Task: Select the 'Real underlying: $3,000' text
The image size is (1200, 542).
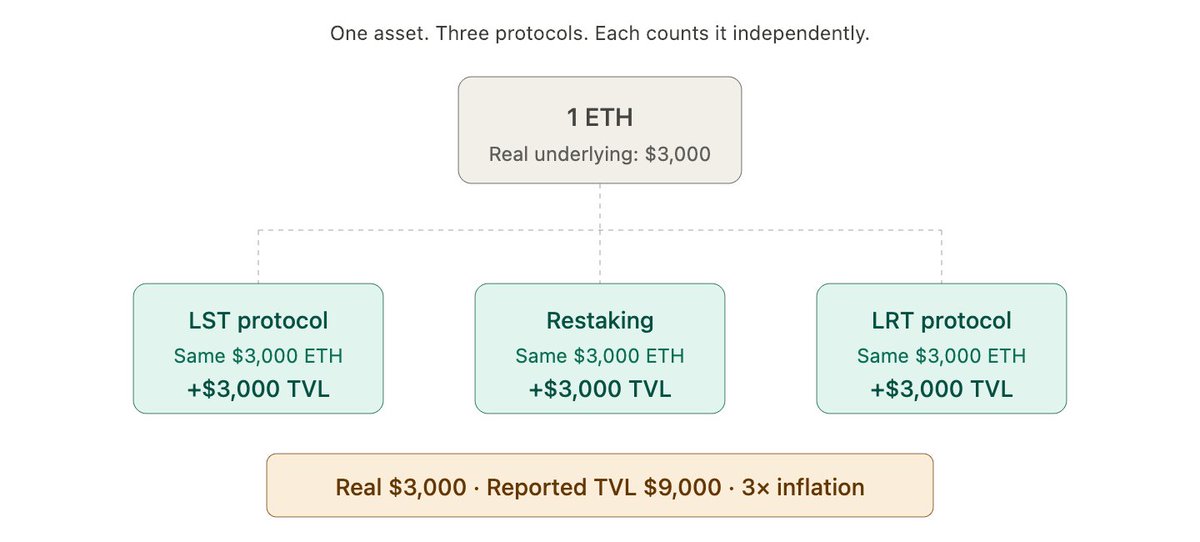Action: pos(600,155)
